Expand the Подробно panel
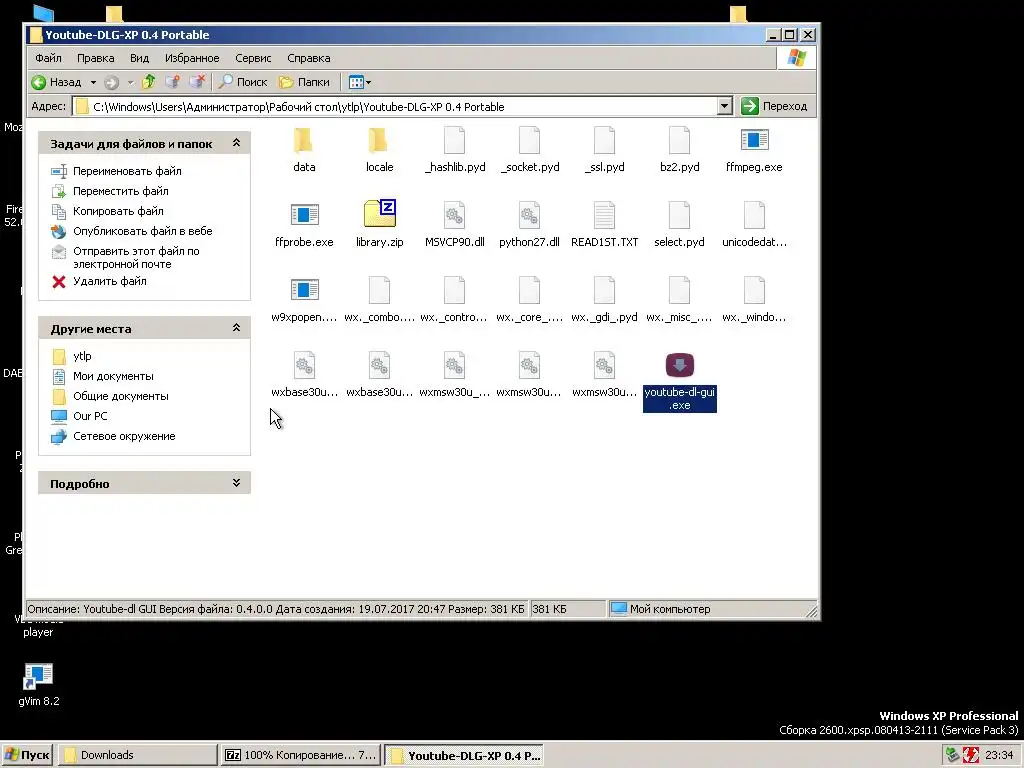 236,483
